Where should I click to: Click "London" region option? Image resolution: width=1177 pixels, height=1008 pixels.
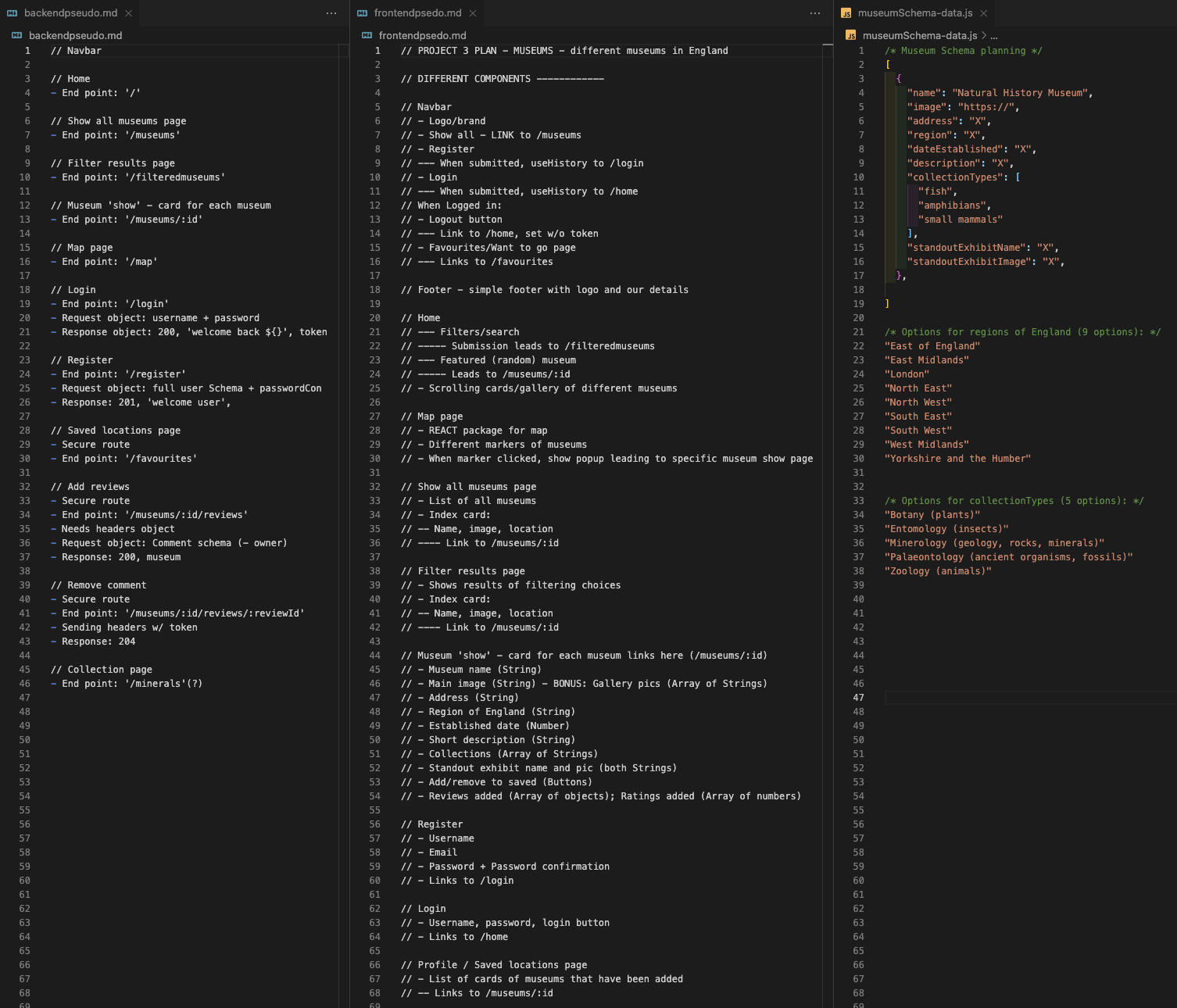point(907,374)
